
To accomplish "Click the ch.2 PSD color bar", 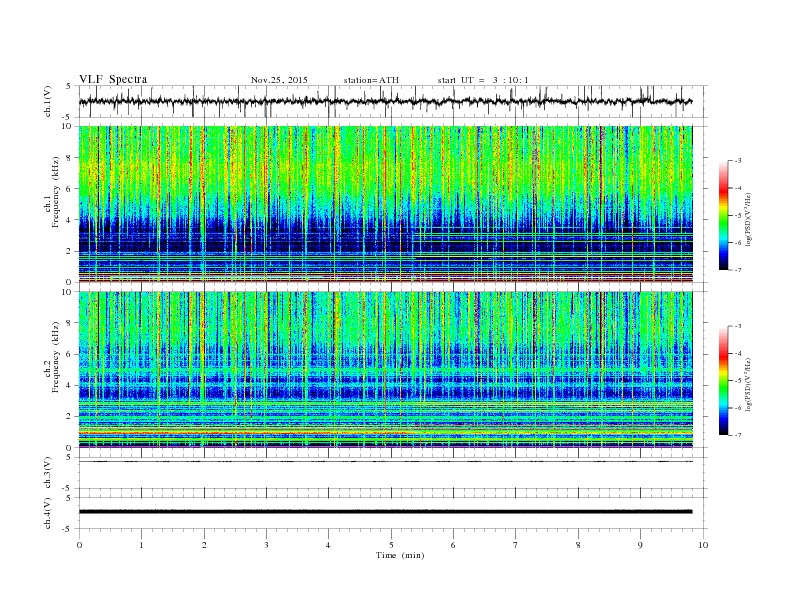I will (723, 380).
